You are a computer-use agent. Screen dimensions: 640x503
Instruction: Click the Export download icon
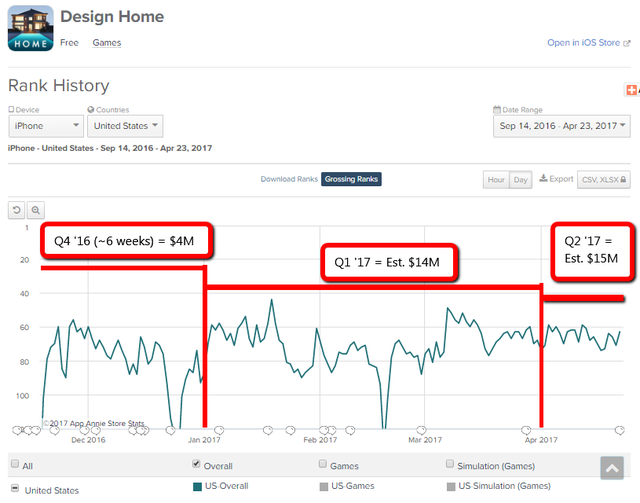543,178
